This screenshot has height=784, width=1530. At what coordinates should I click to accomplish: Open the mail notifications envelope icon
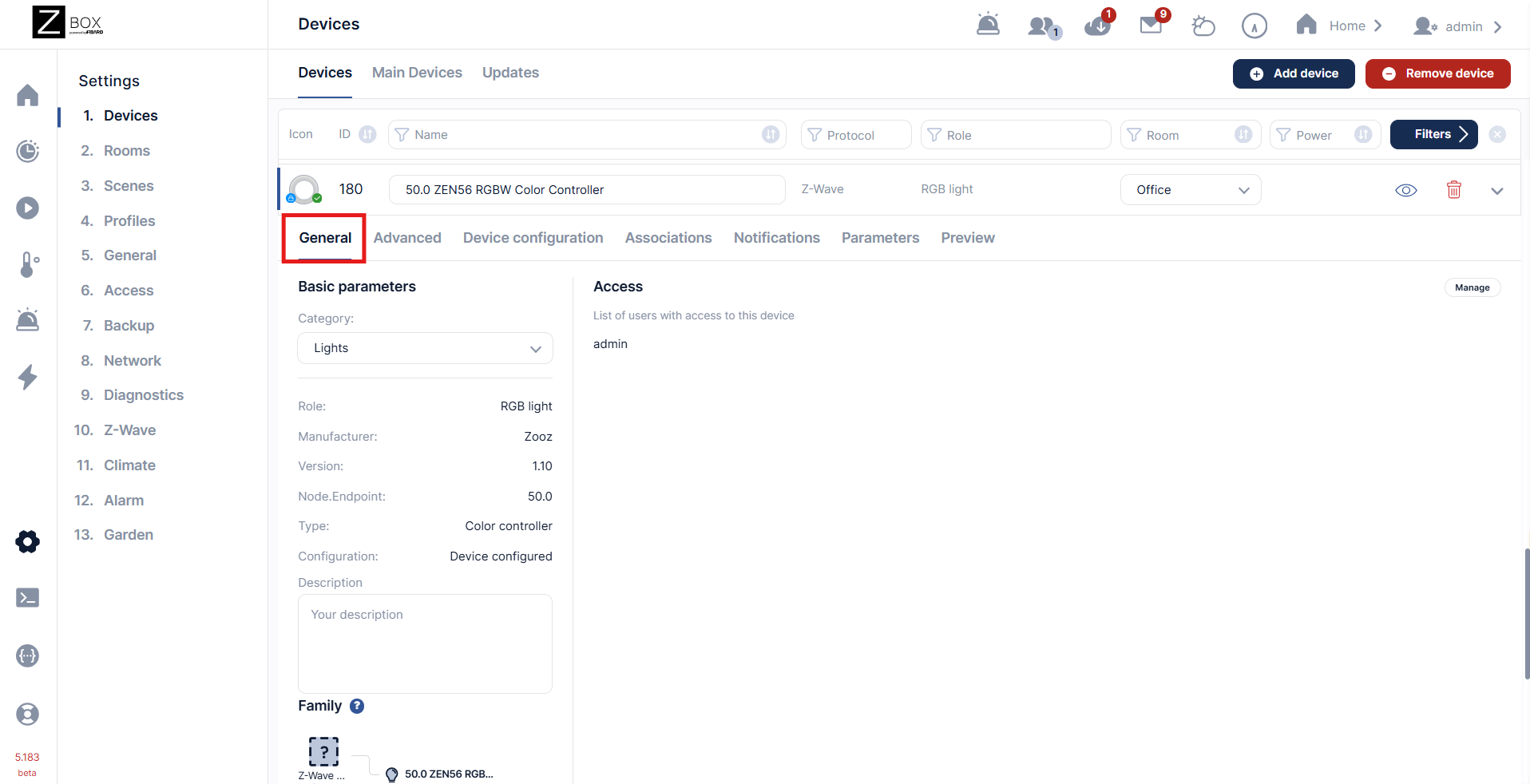(x=1153, y=23)
